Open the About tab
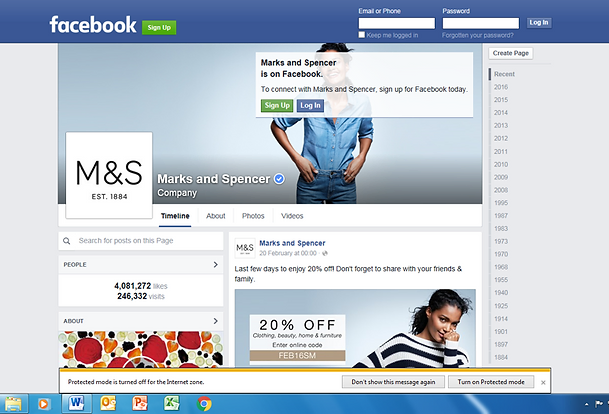Viewport: 609px width, 414px height. (x=216, y=216)
